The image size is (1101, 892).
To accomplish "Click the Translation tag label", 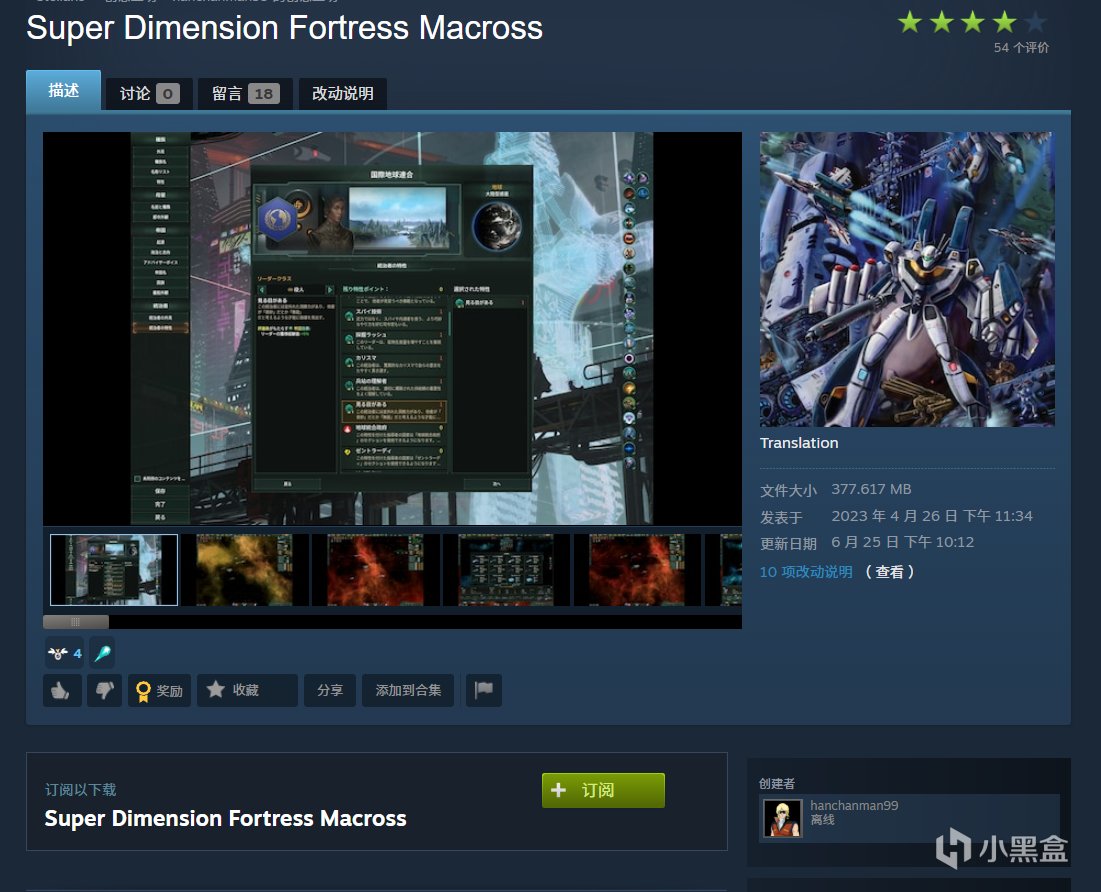I will [x=799, y=443].
